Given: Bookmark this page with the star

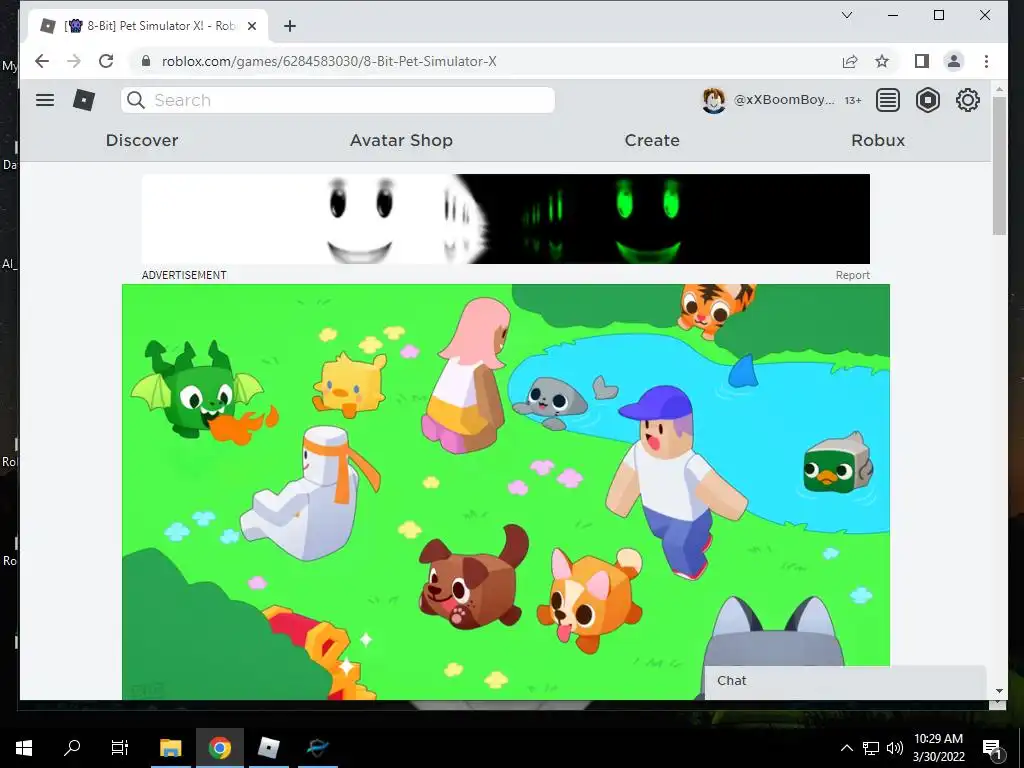Looking at the screenshot, I should coord(882,61).
